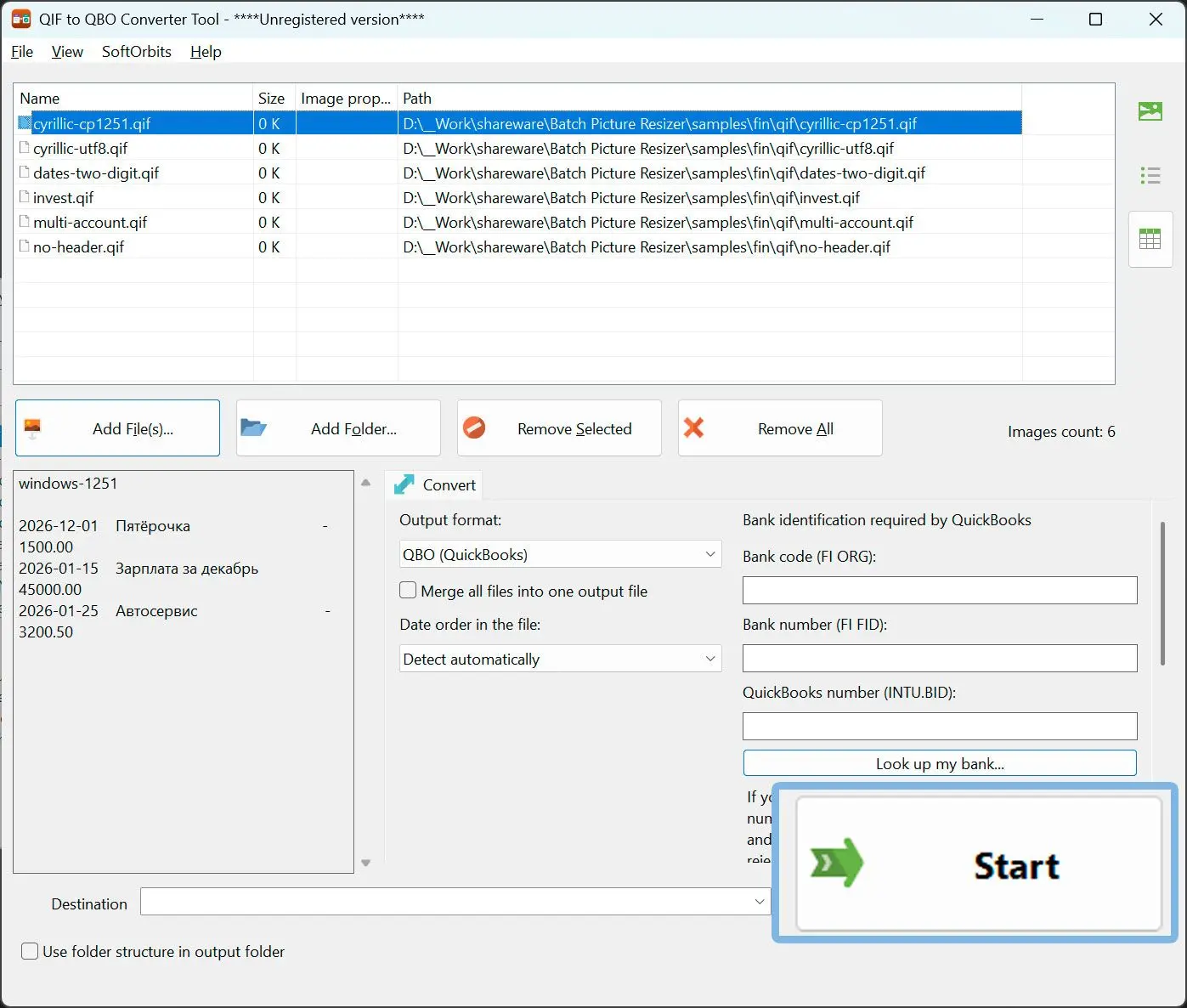Click file icon next to cyrillic-utf8.qif
The width and height of the screenshot is (1187, 1008).
[x=25, y=148]
